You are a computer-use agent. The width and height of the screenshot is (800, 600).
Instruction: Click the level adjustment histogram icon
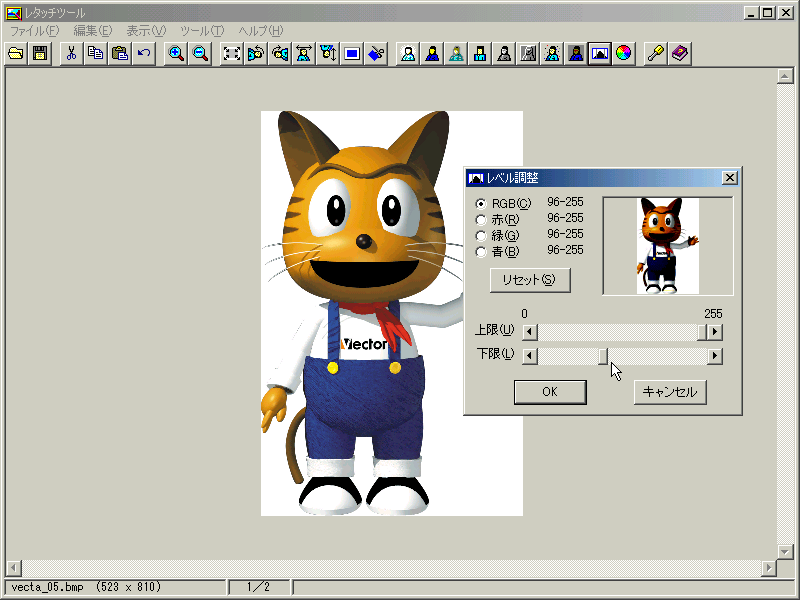pos(599,53)
